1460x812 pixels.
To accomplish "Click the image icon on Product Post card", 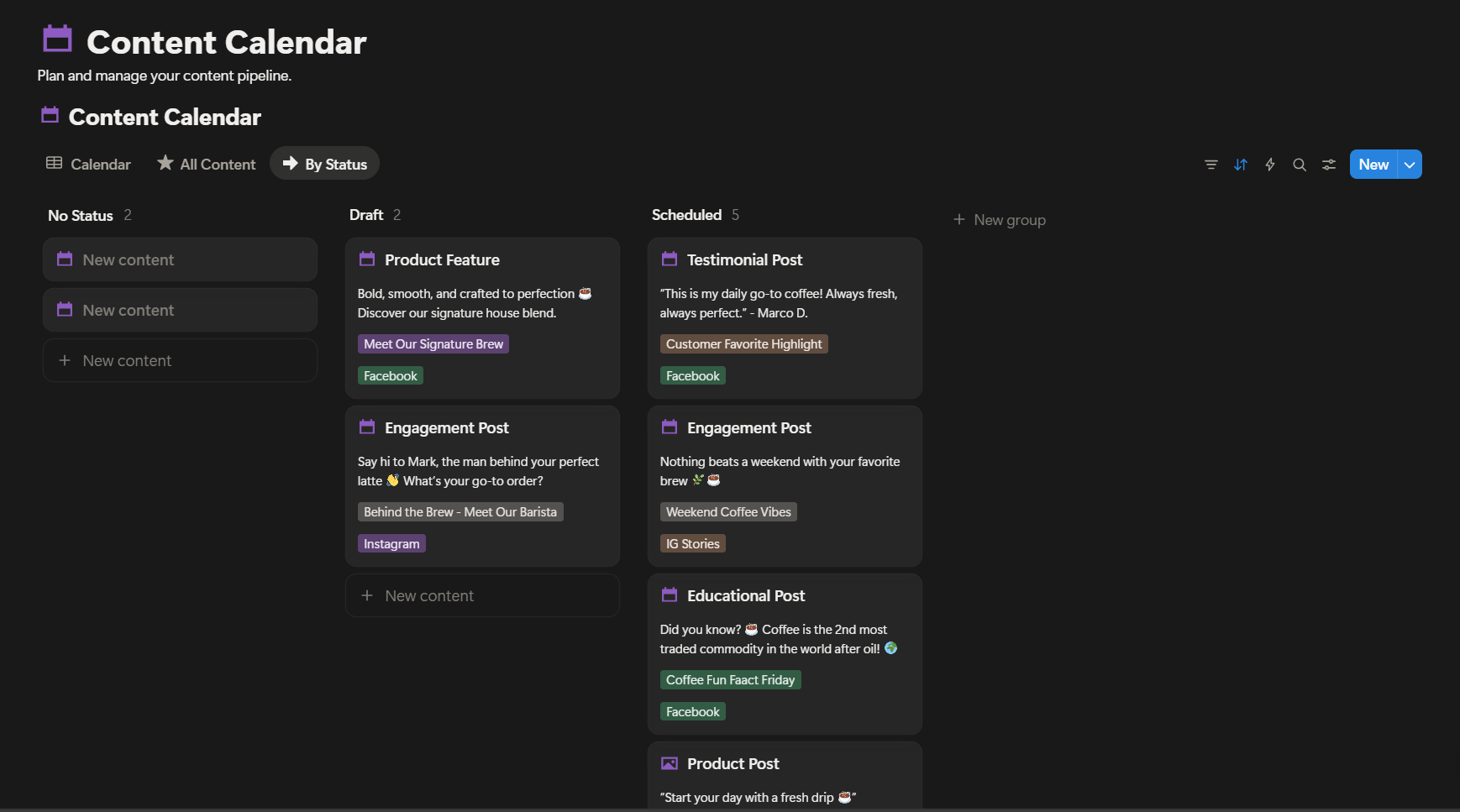I will pos(669,762).
